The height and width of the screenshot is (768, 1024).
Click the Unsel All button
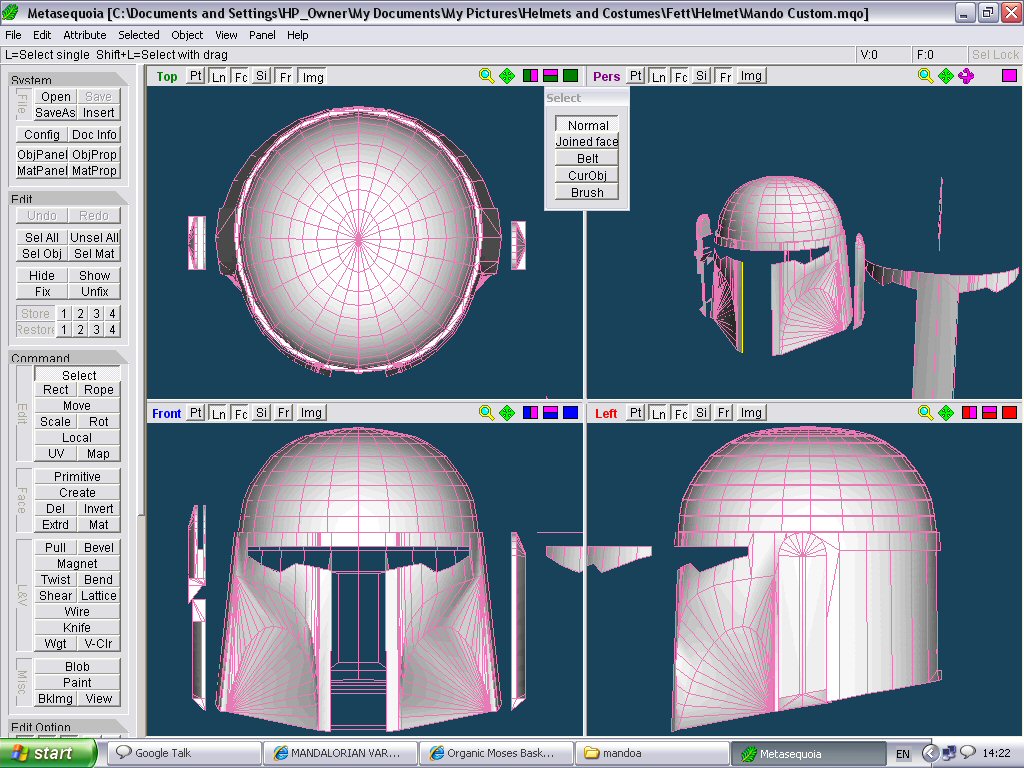coord(94,237)
